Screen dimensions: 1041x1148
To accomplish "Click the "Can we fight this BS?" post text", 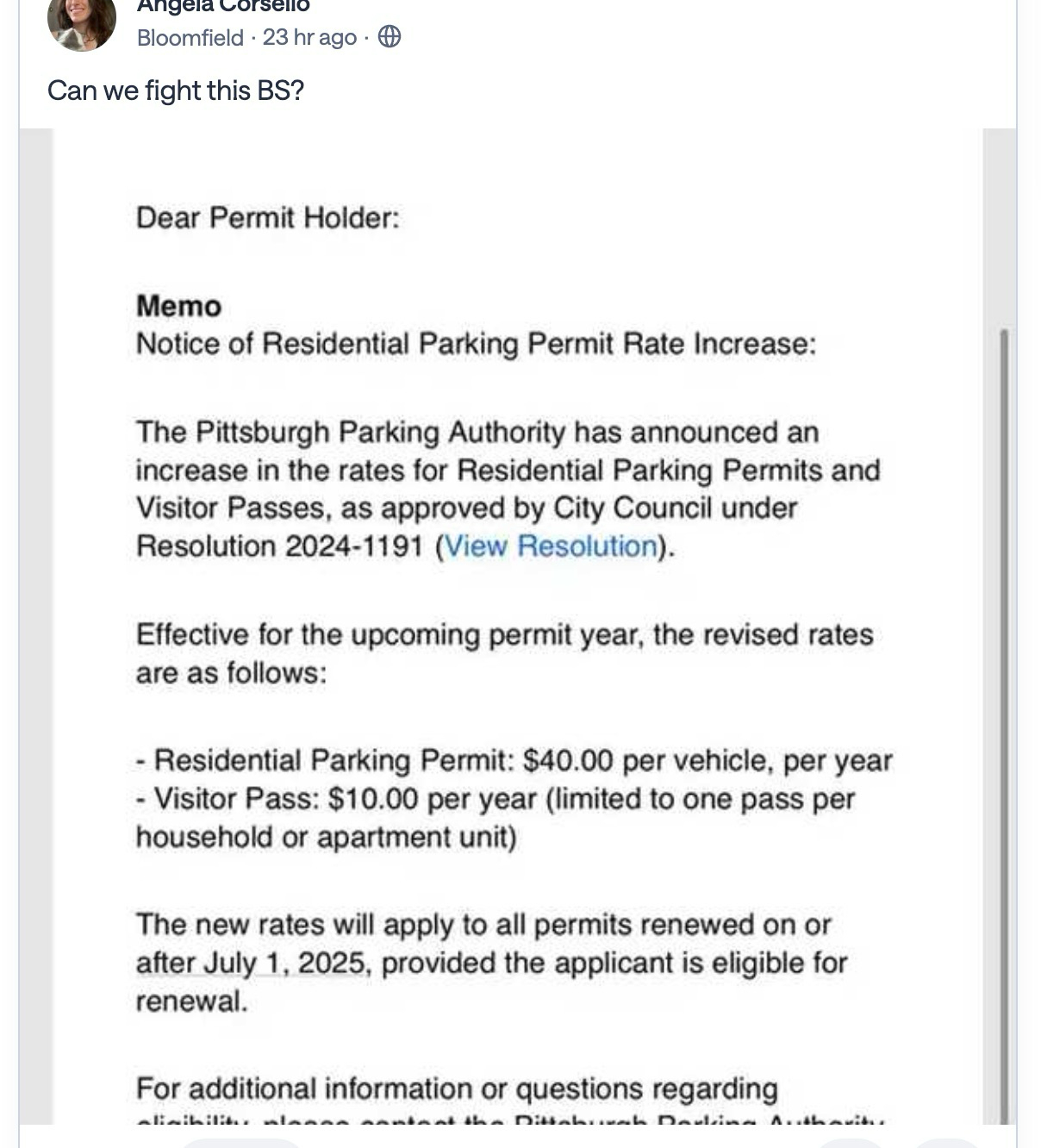I will (176, 90).
